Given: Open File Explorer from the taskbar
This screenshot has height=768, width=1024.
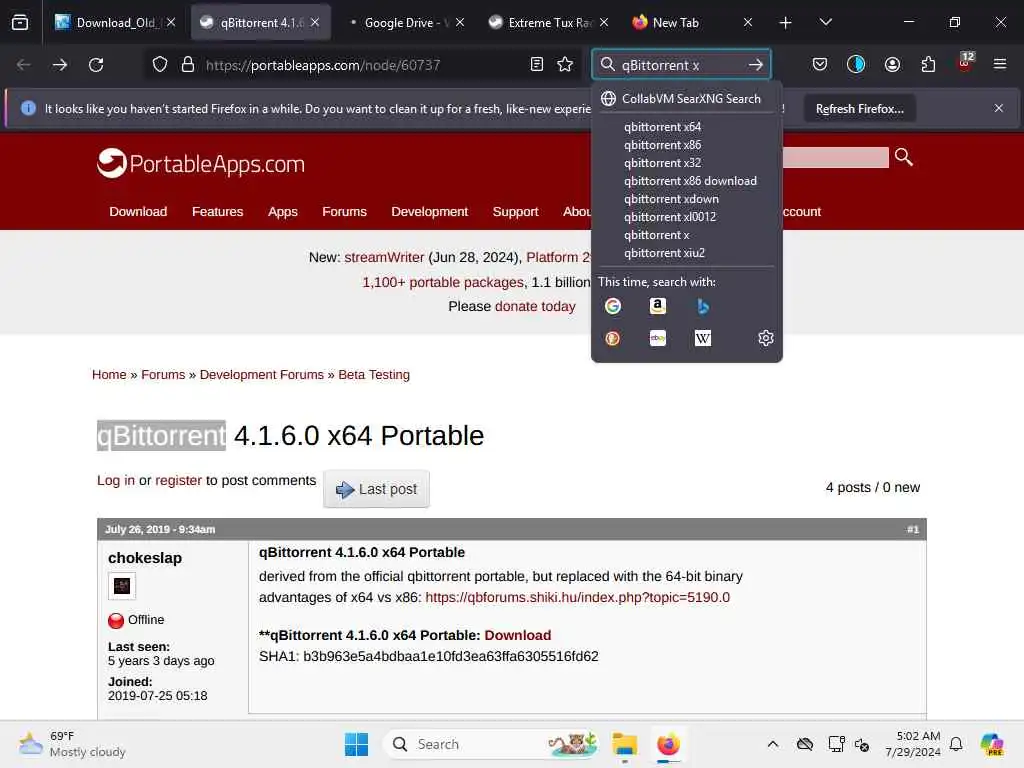Looking at the screenshot, I should pyautogui.click(x=624, y=744).
